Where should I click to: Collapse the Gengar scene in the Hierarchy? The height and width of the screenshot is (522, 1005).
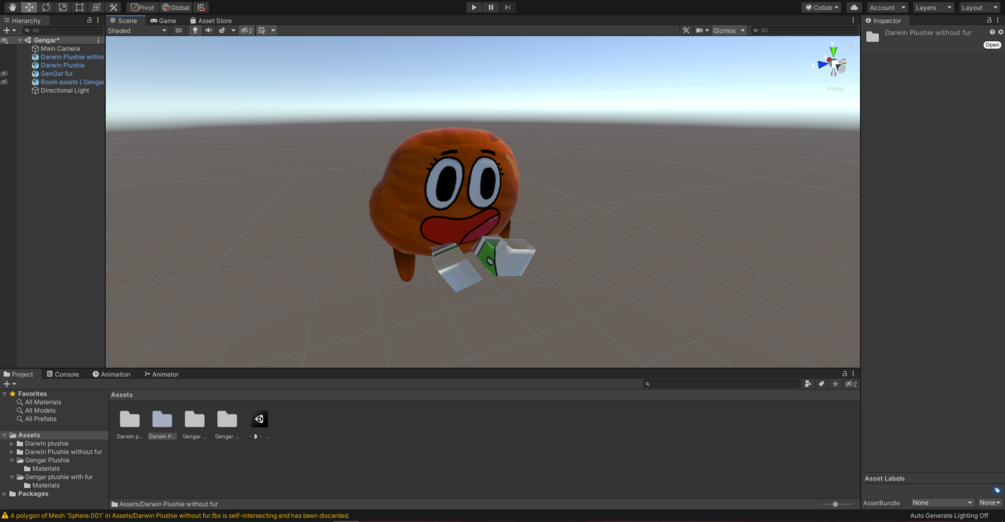coord(20,40)
